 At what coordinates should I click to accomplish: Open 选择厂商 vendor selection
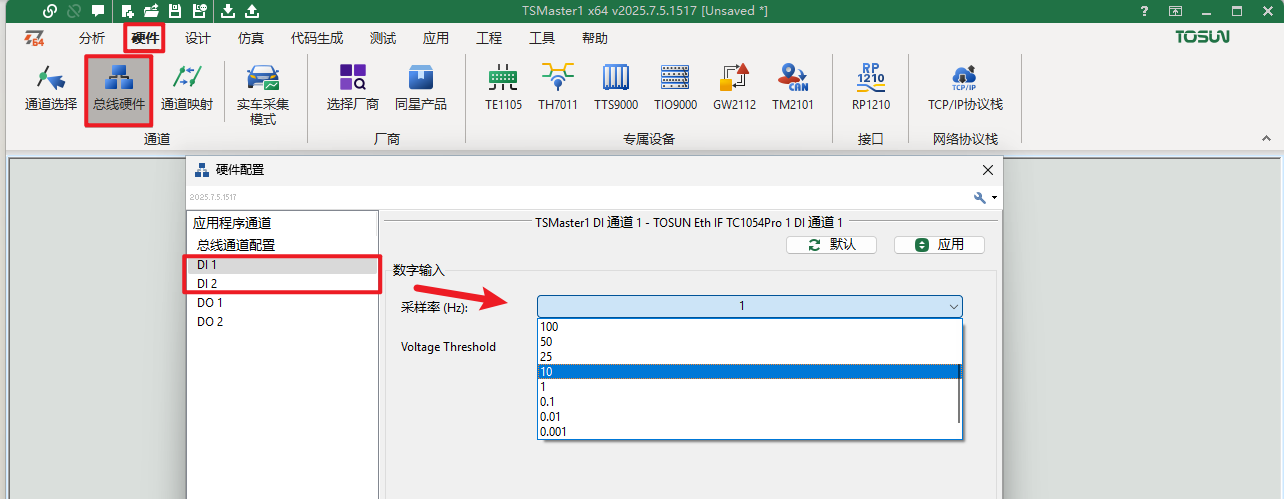(x=353, y=88)
